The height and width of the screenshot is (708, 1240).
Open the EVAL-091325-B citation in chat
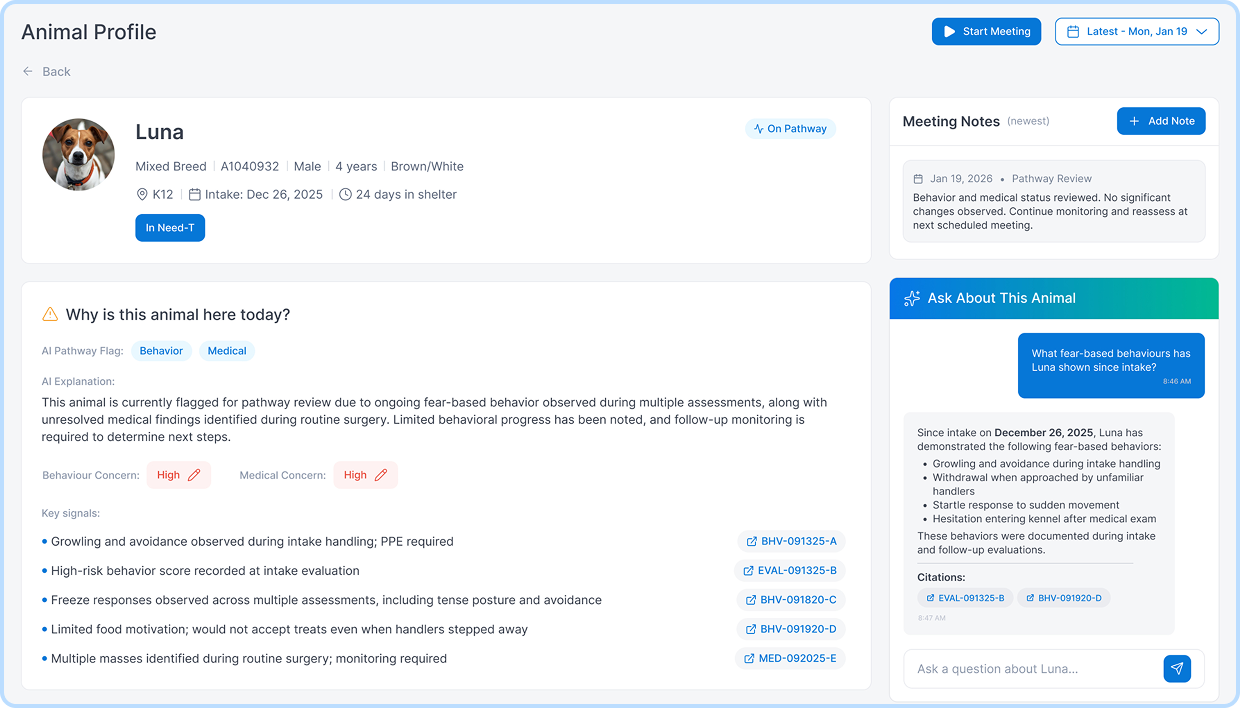click(x=965, y=598)
